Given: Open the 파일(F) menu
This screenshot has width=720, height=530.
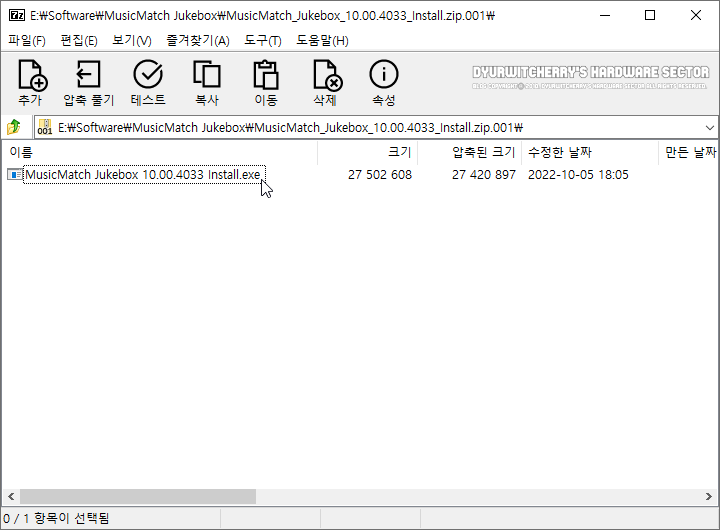Looking at the screenshot, I should click(27, 40).
